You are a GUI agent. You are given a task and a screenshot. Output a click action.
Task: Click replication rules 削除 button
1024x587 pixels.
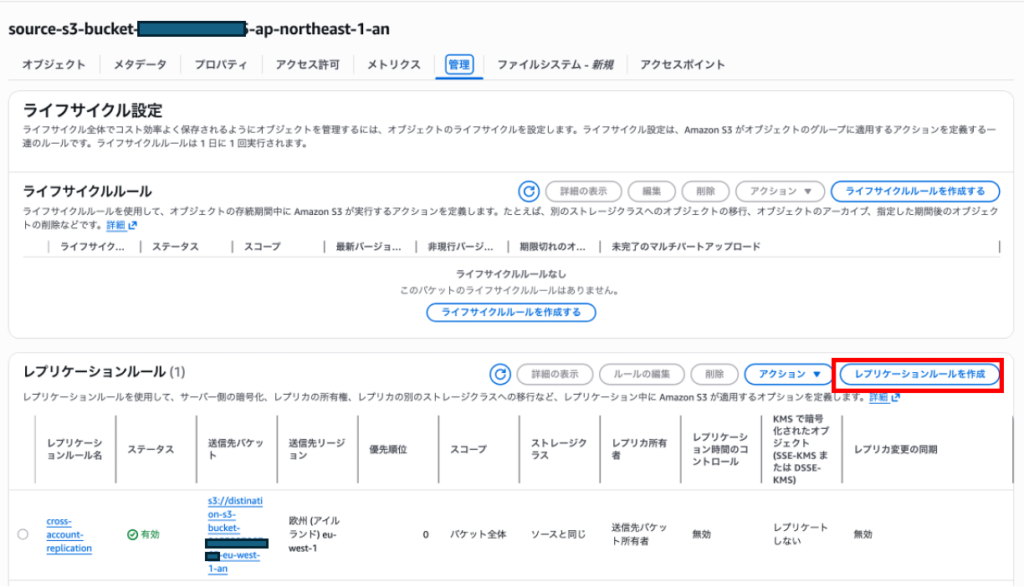(x=714, y=374)
